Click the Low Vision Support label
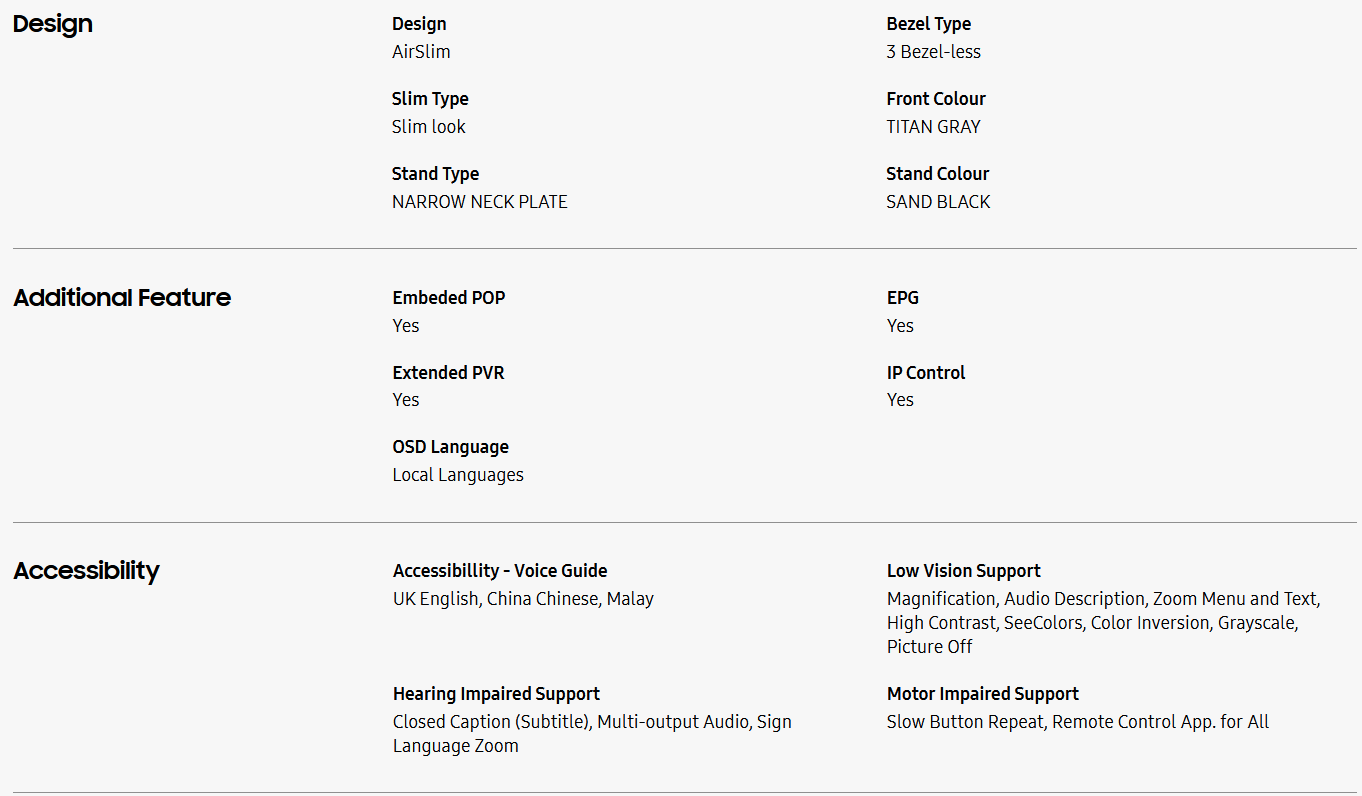This screenshot has width=1362, height=796. click(963, 571)
